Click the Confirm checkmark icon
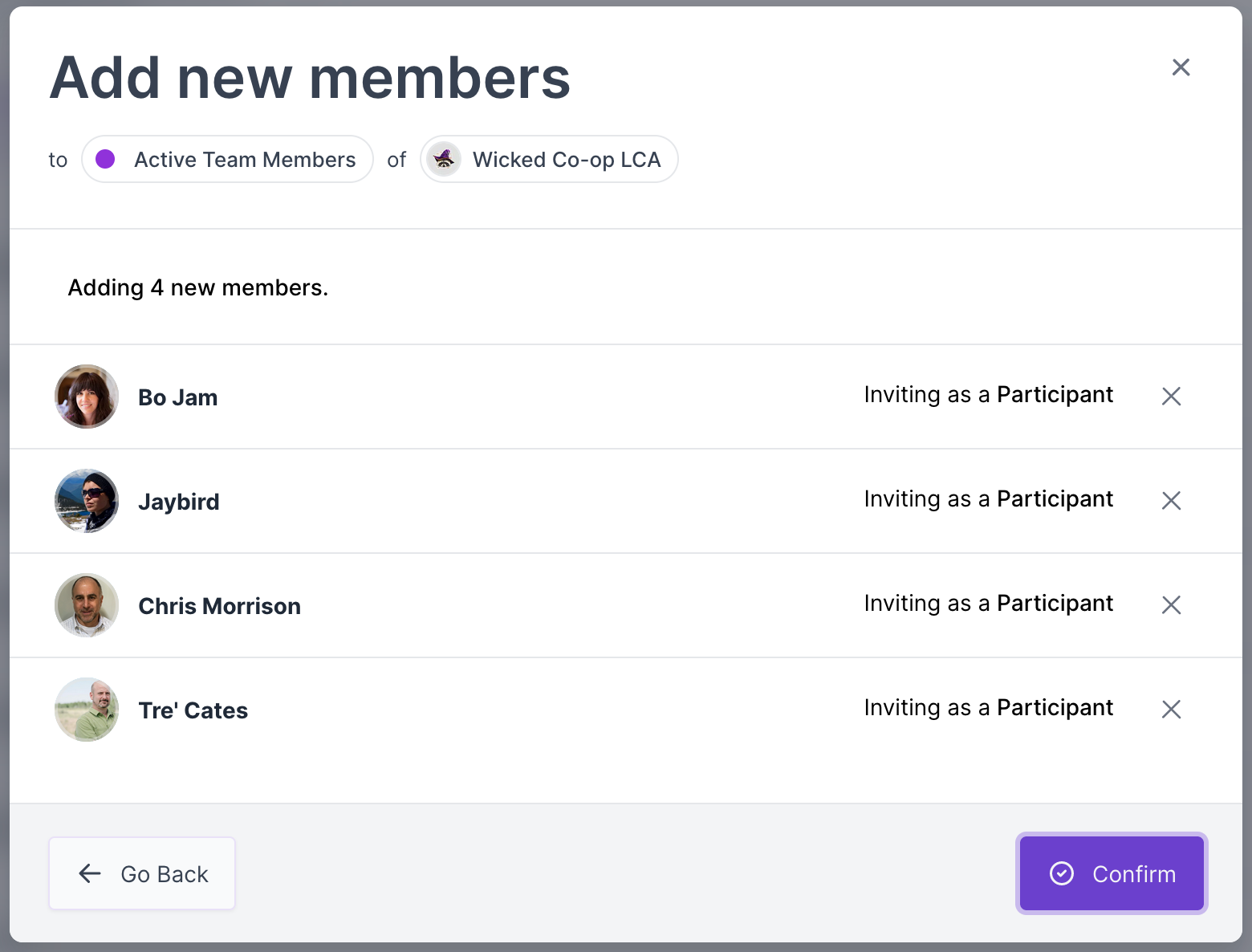The image size is (1252, 952). click(1062, 873)
